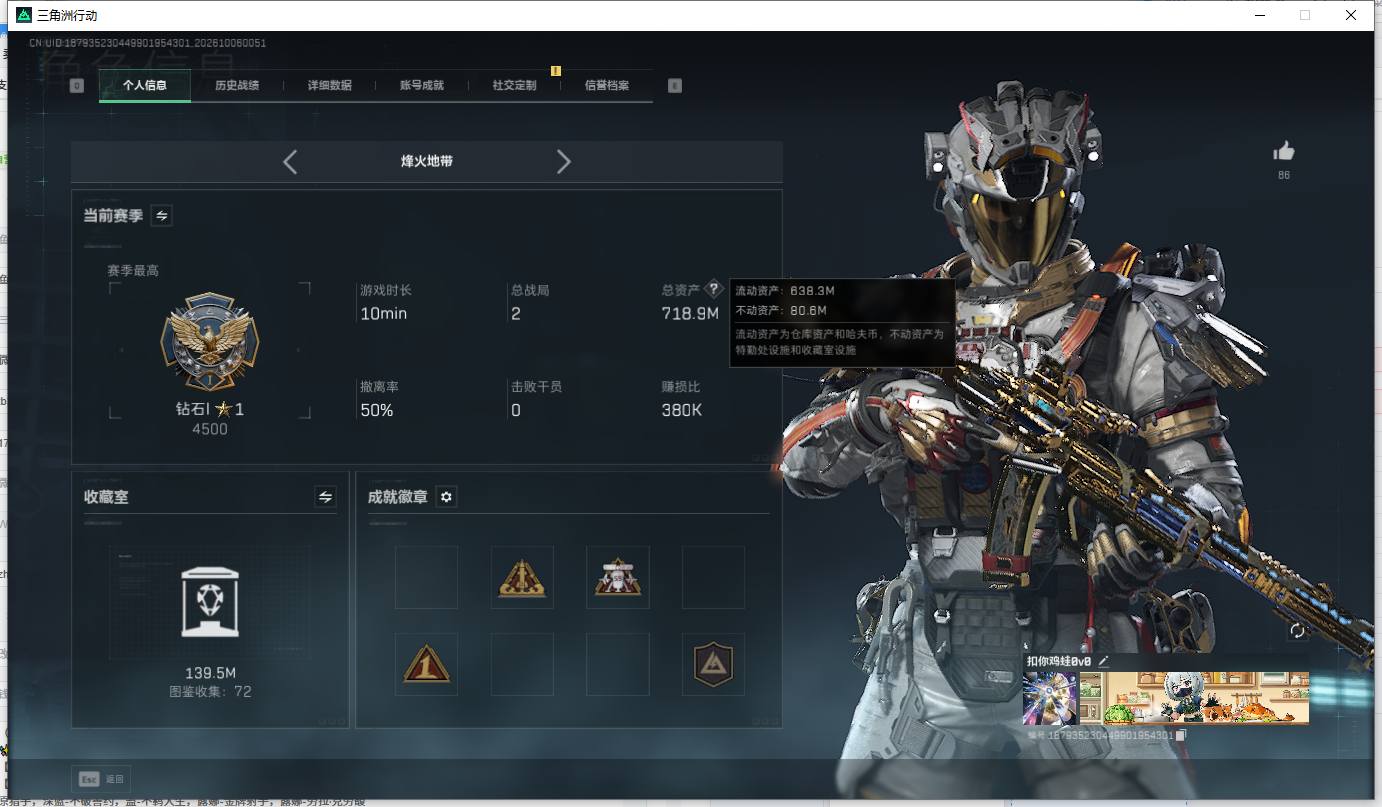
Task: Click the player avatar thumbnail
Action: (1050, 698)
